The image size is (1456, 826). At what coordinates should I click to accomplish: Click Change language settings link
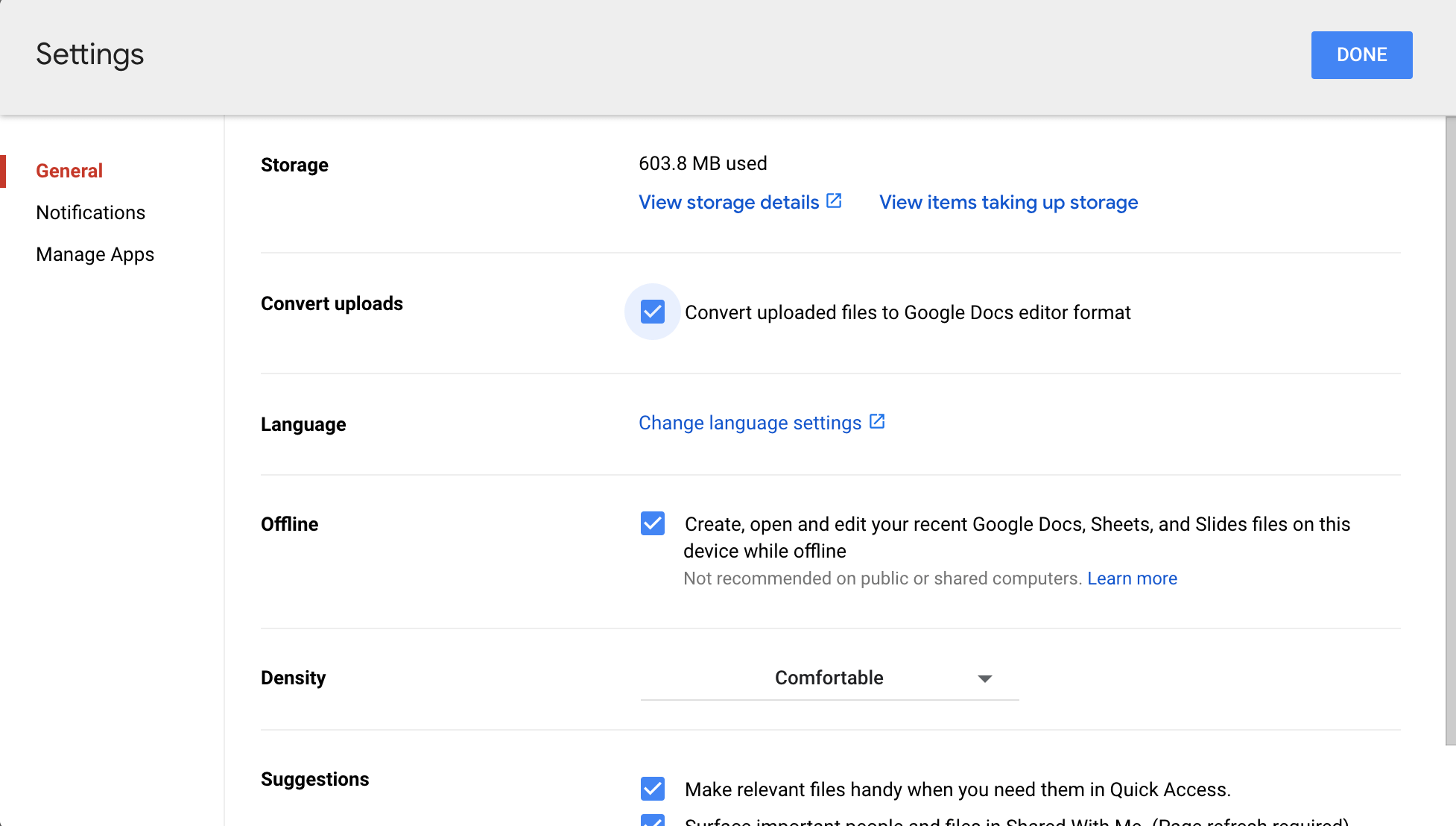point(761,422)
